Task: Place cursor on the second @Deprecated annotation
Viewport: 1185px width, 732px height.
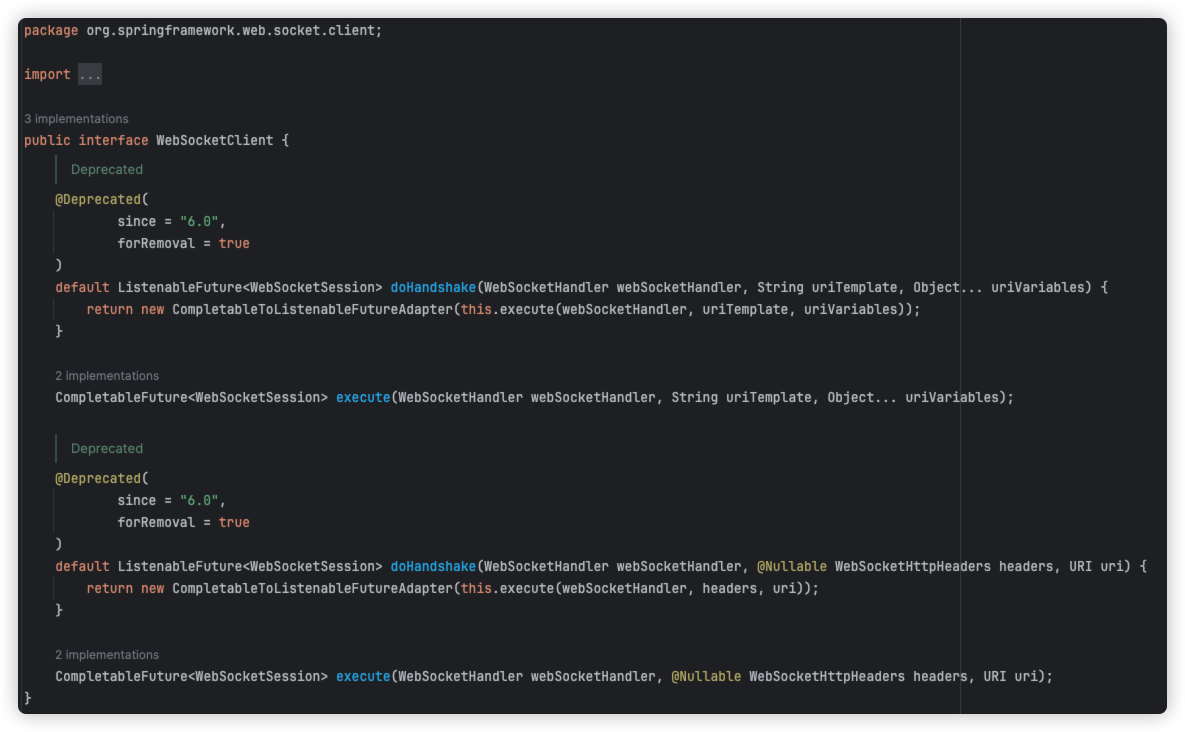Action: (x=100, y=478)
